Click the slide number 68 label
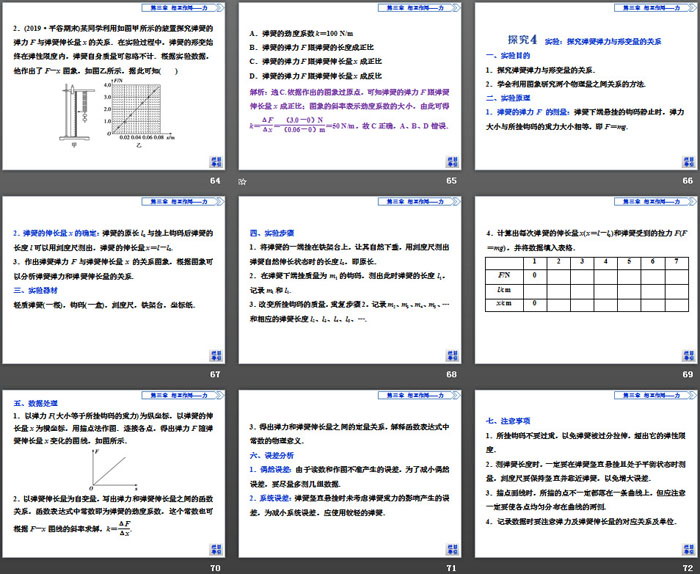The height and width of the screenshot is (574, 700). click(x=451, y=374)
